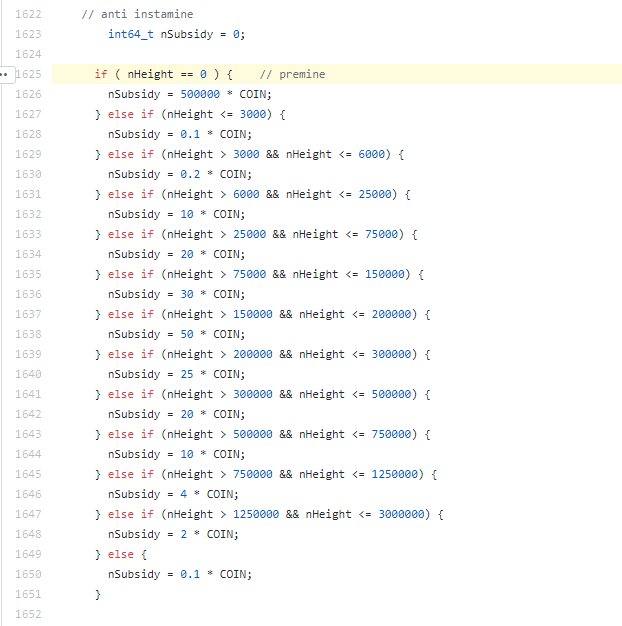Screen dimensions: 622x626
Task: Click the subsidy value 25
Action: 187,374
